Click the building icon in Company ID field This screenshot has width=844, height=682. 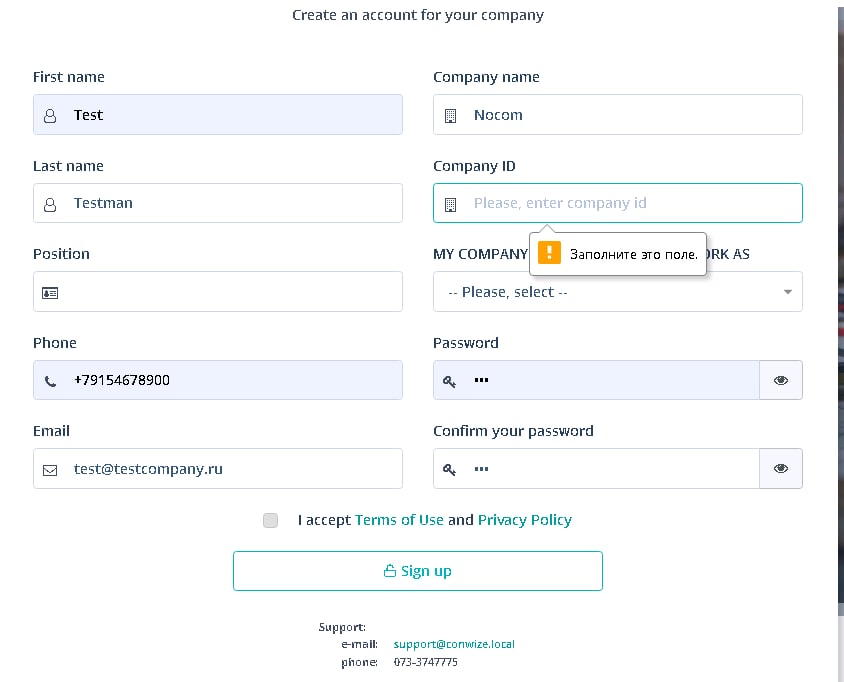point(451,205)
